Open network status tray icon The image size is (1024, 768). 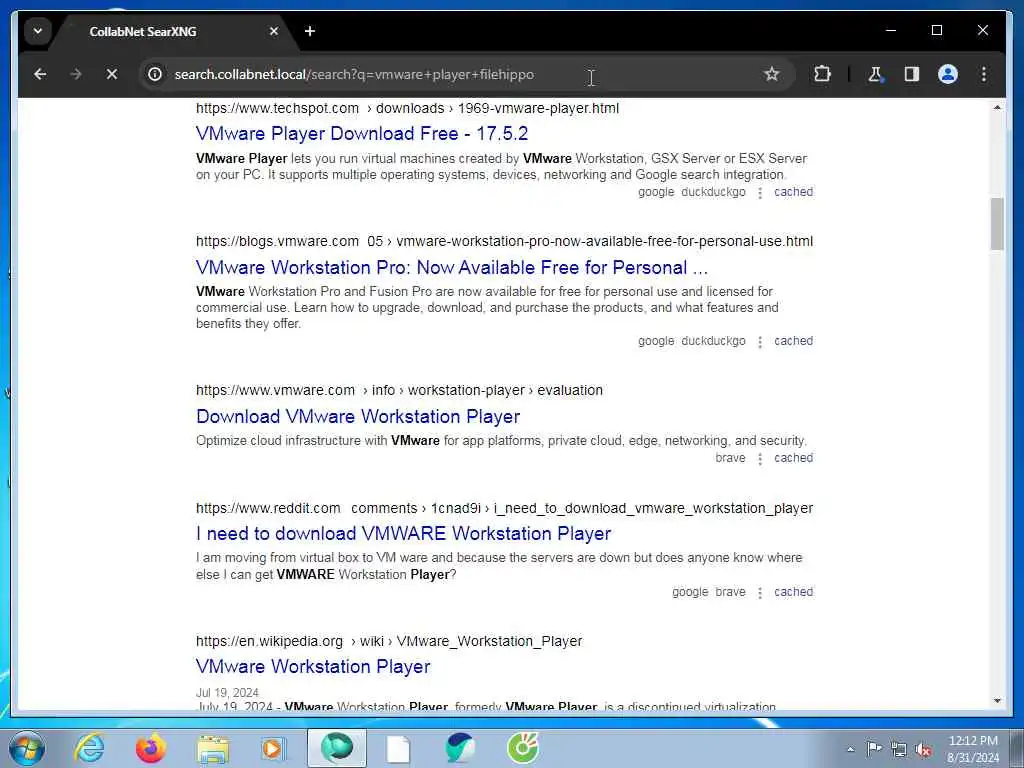pos(899,750)
